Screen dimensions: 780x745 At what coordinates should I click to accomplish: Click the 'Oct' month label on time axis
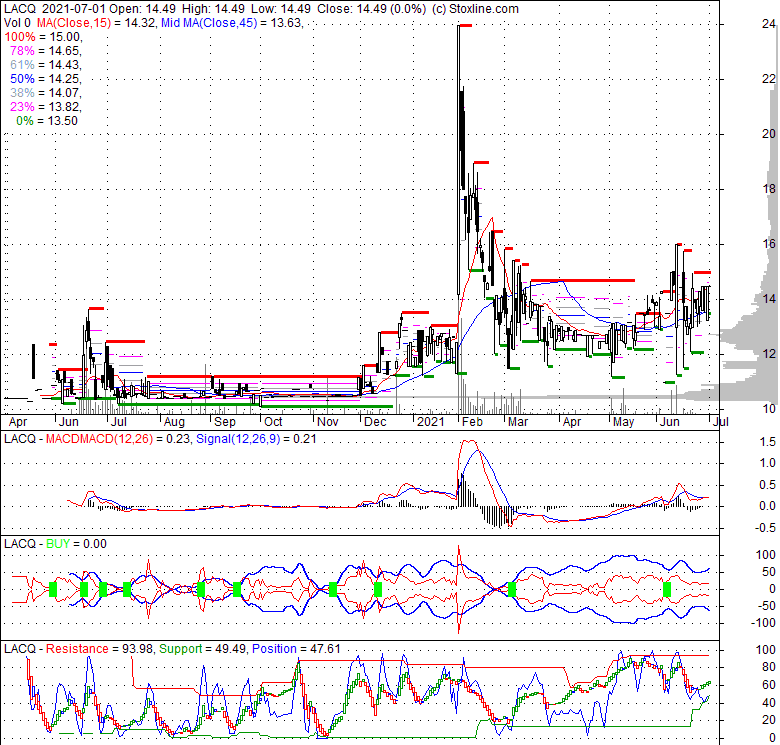(273, 422)
